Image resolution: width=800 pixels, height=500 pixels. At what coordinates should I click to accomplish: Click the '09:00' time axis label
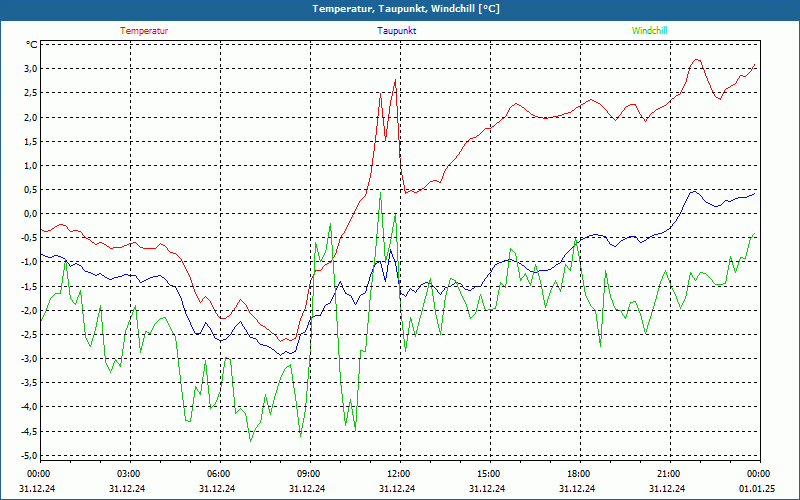coord(308,474)
